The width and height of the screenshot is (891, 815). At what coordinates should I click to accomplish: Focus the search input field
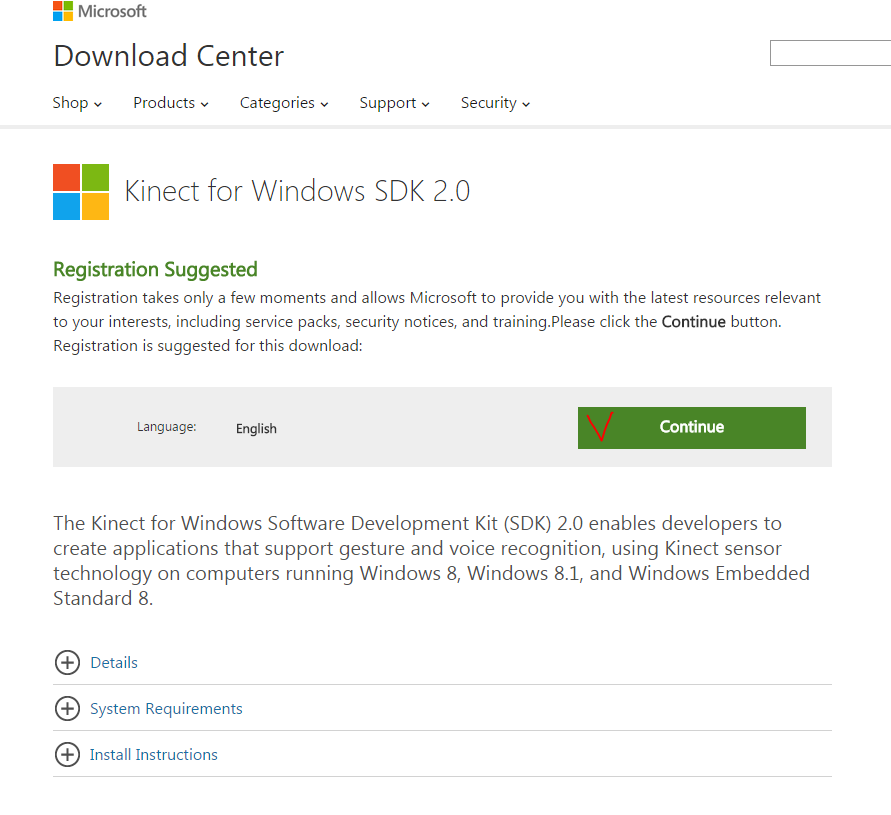[x=830, y=53]
